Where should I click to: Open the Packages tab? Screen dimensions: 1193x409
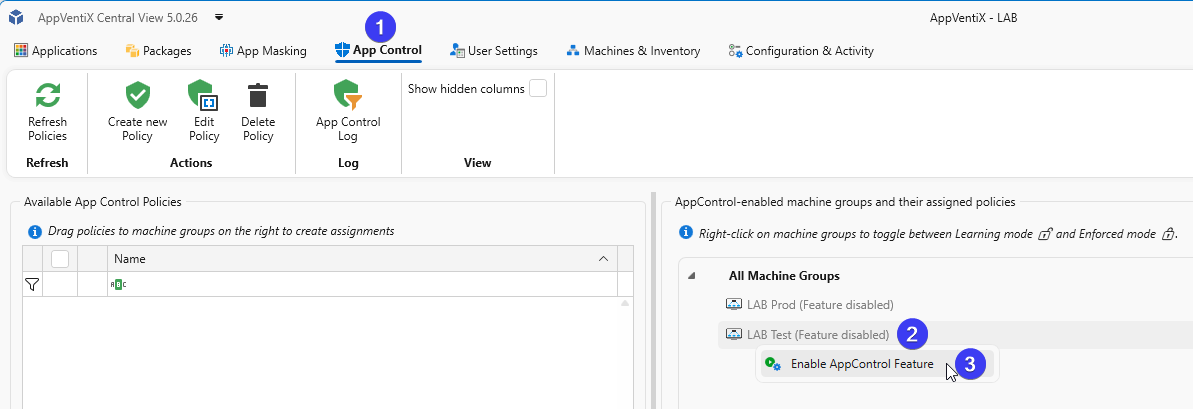pyautogui.click(x=158, y=51)
